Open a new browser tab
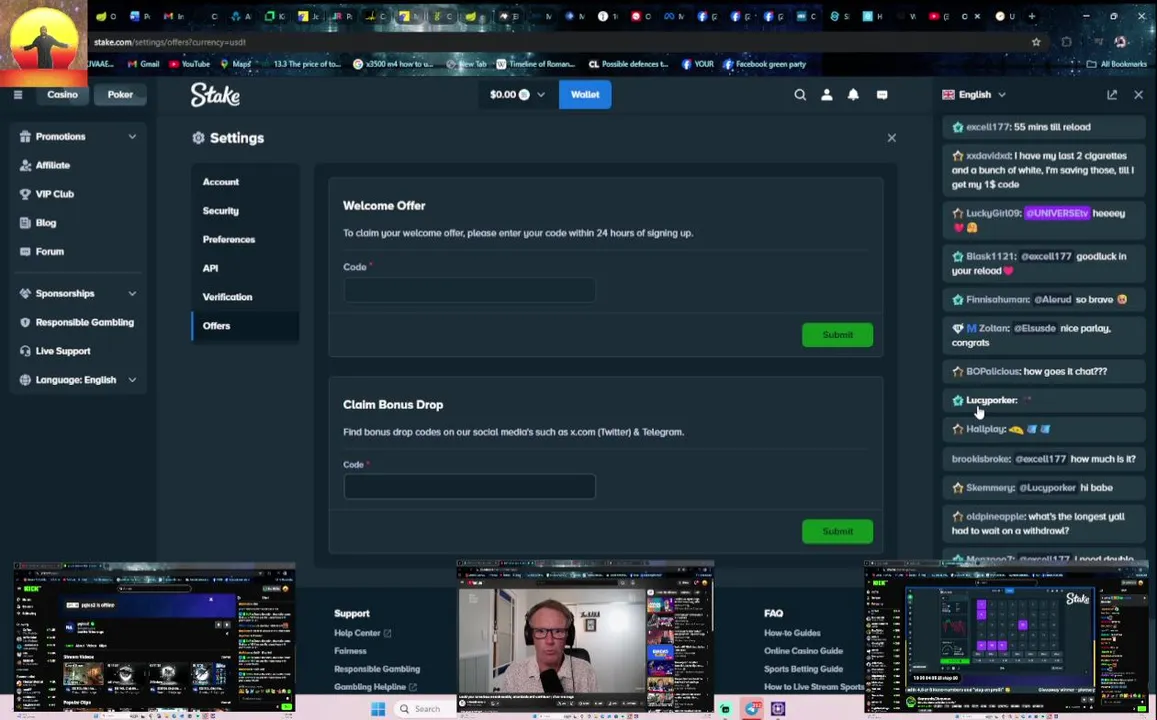 tap(1032, 16)
